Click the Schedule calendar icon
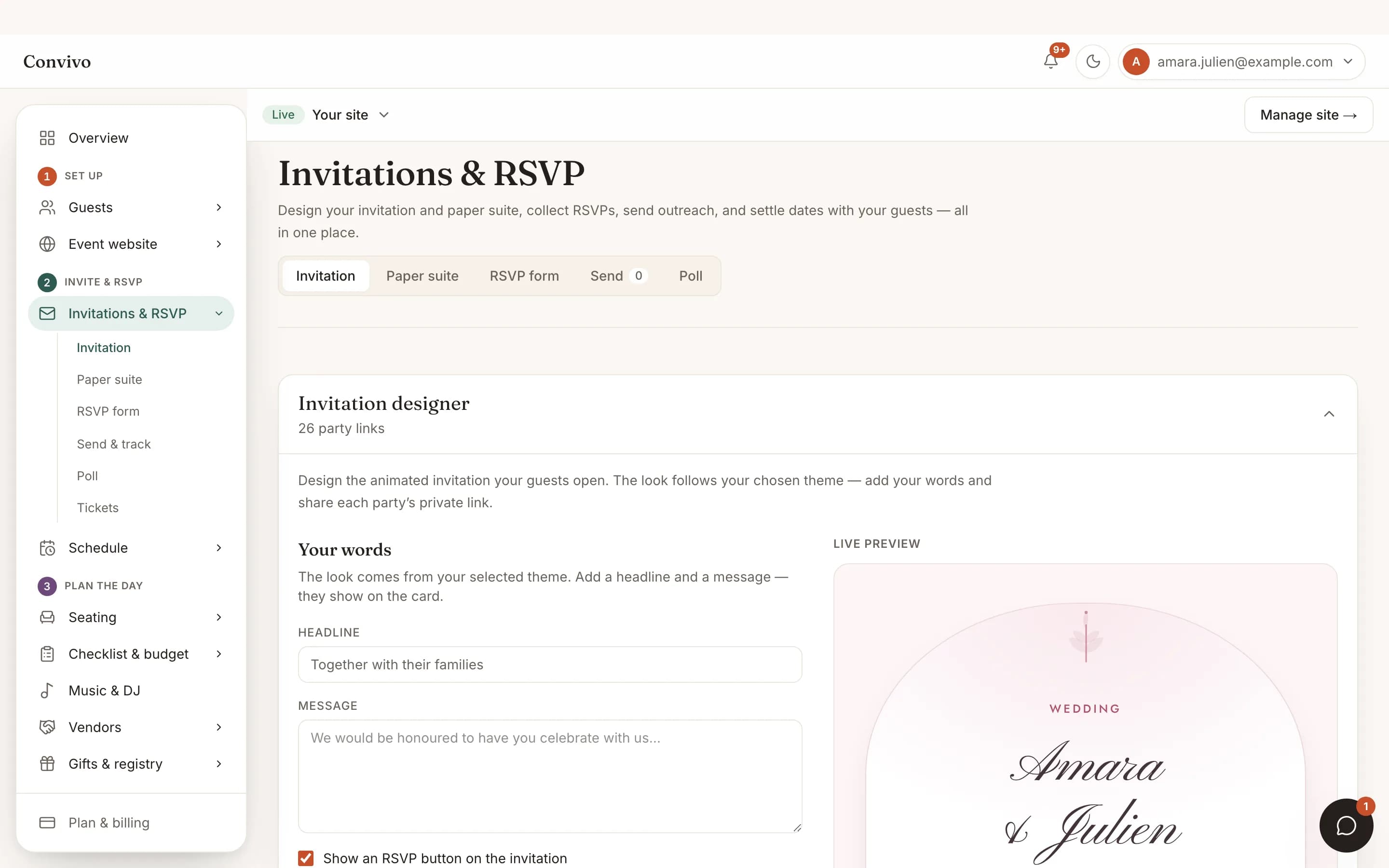 47,548
